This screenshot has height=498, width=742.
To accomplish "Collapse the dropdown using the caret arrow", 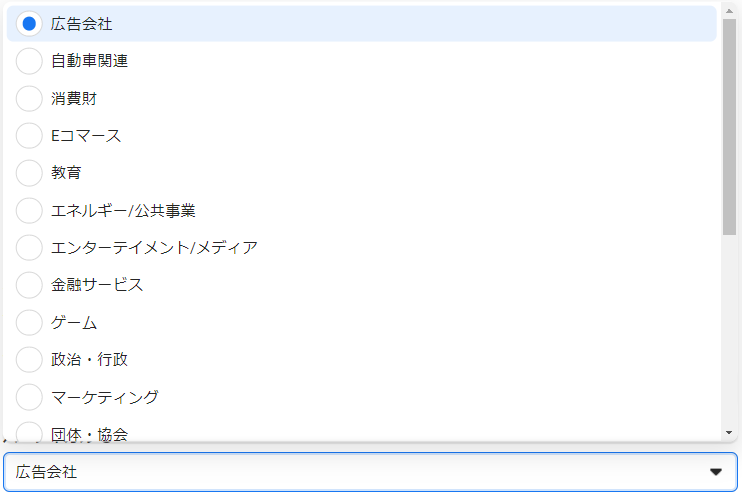I will click(x=715, y=472).
